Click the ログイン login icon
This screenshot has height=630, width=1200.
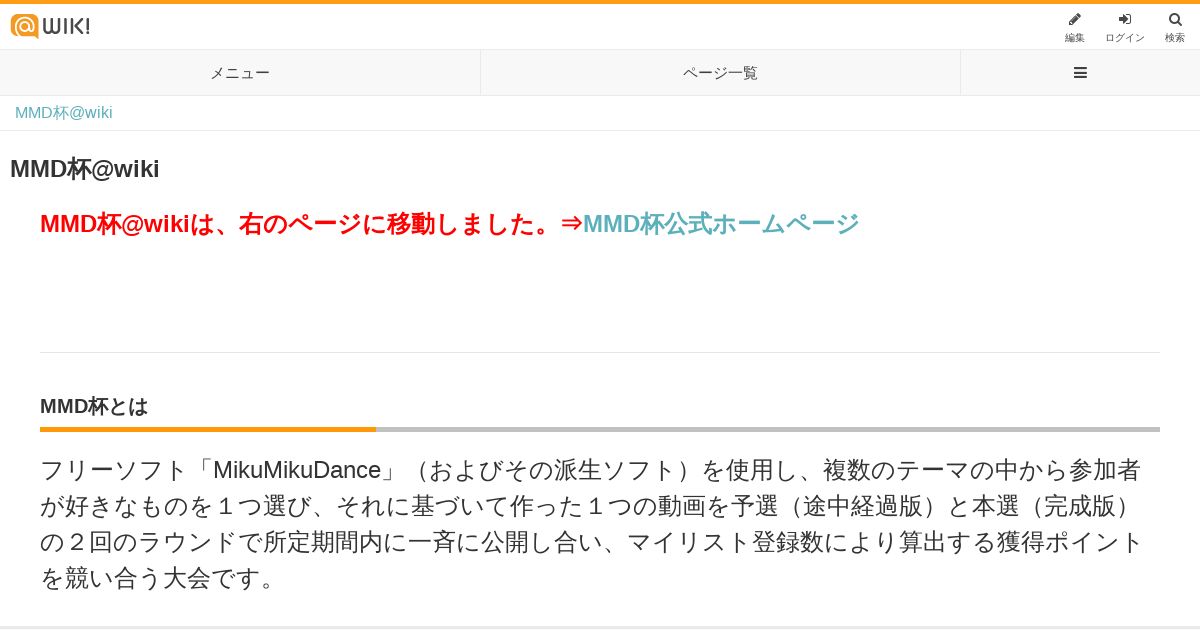(1125, 19)
